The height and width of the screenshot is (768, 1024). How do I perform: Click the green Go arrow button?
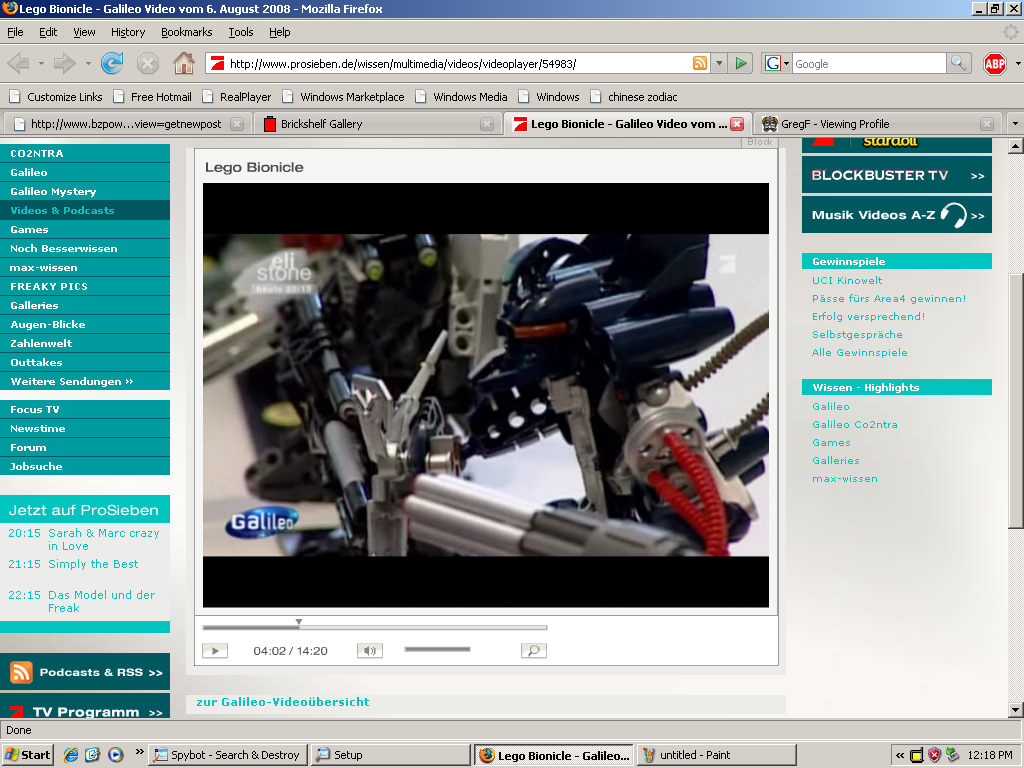pyautogui.click(x=741, y=63)
